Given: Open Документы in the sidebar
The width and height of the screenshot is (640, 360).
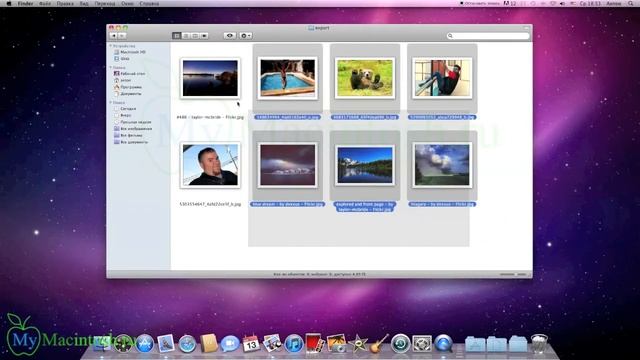Looking at the screenshot, I should (127, 93).
